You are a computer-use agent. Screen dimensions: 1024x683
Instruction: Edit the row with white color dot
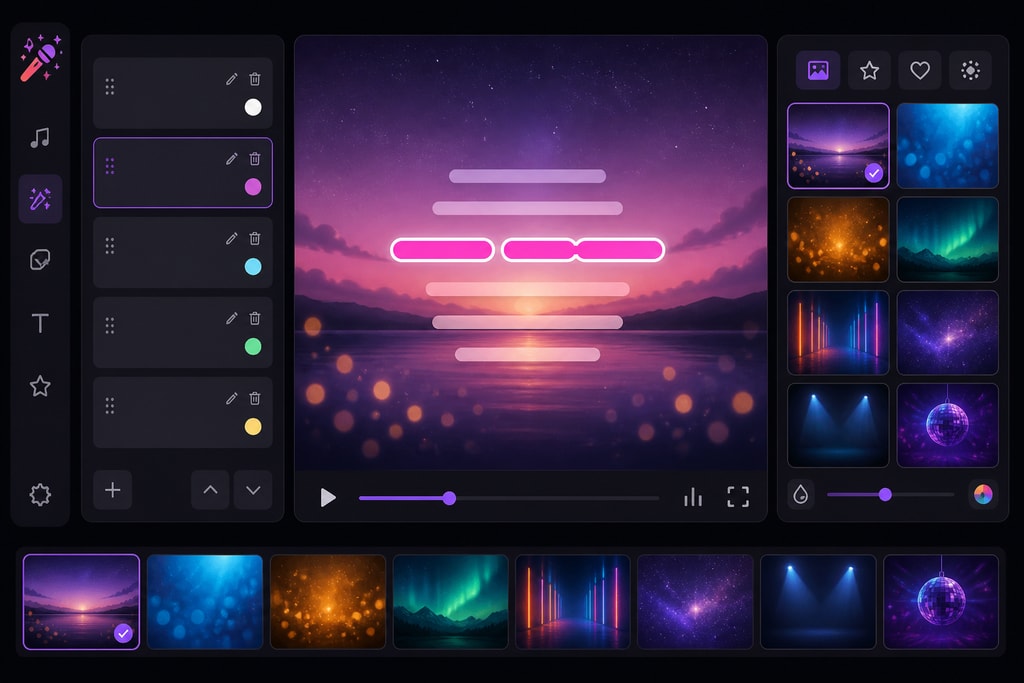pyautogui.click(x=232, y=79)
